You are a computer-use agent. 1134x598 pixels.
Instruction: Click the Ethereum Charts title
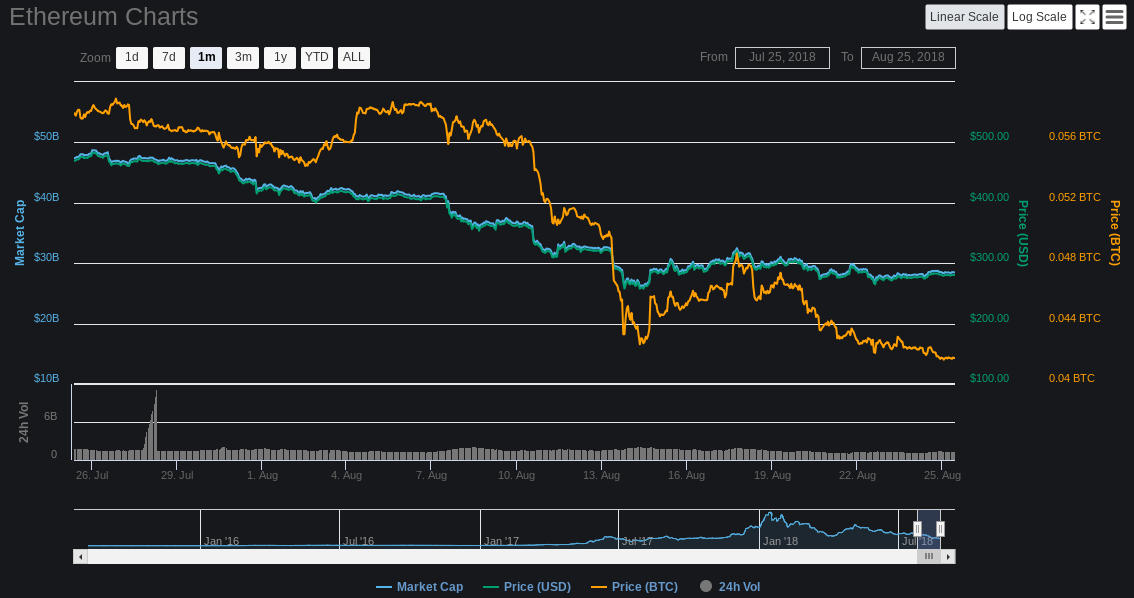coord(103,17)
